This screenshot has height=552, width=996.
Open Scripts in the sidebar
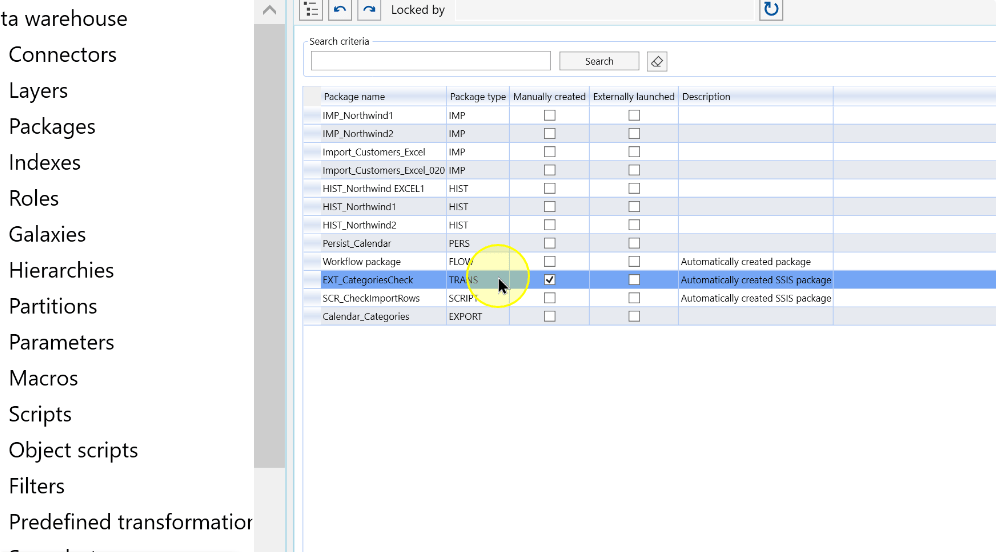[x=40, y=414]
